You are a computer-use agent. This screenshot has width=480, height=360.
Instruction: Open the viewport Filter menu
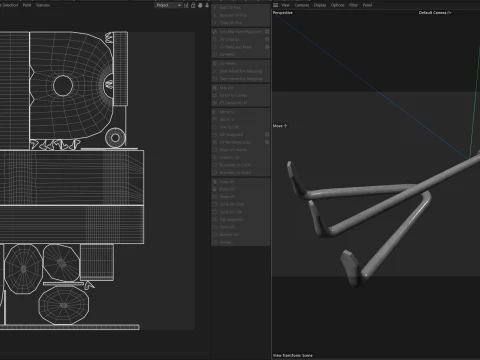click(x=354, y=5)
